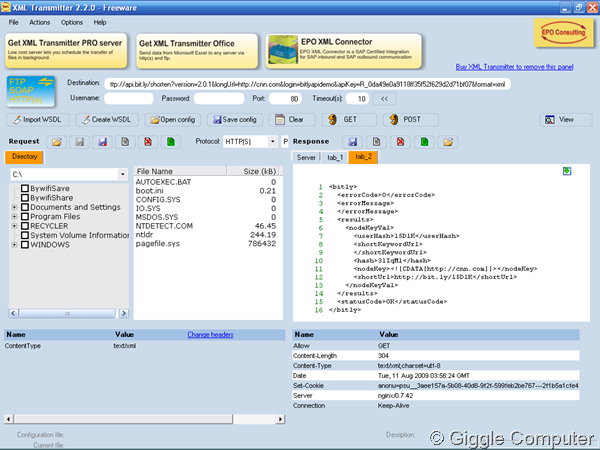Click the Response open folder icon

(x=448, y=142)
